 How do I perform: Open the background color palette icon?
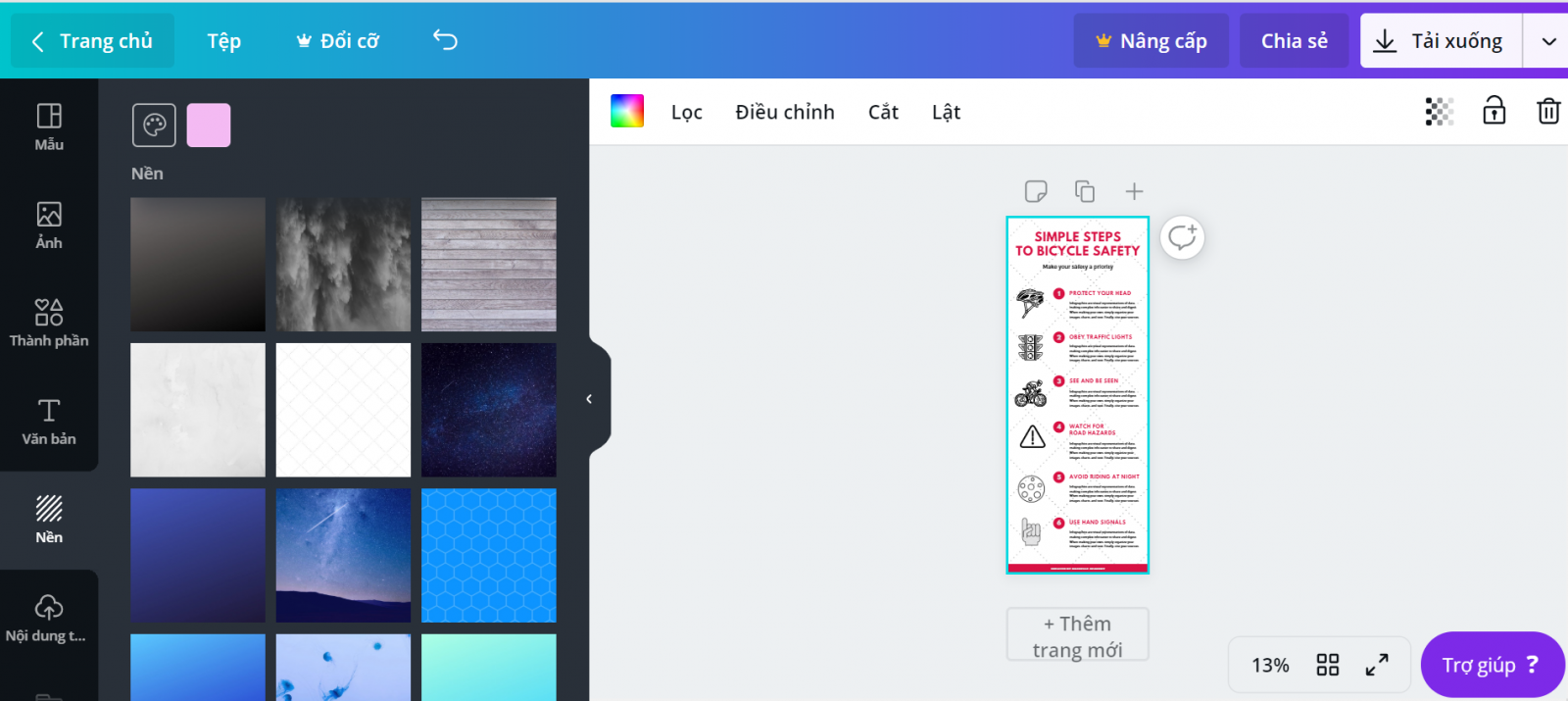(x=154, y=125)
